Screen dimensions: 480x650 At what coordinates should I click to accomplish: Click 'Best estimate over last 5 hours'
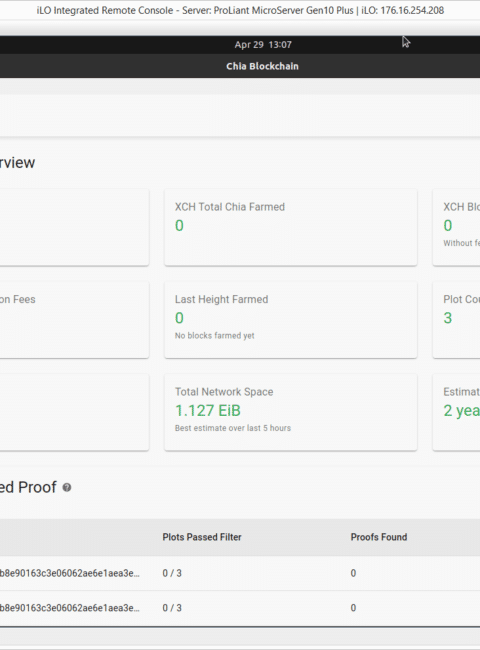click(x=233, y=428)
